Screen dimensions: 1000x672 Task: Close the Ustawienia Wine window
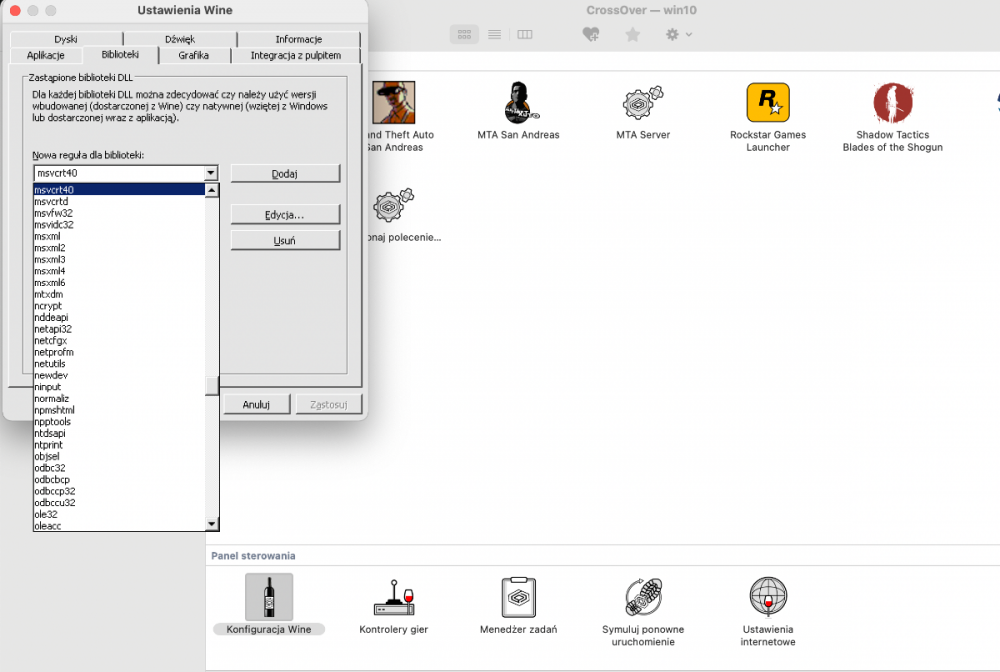[x=15, y=10]
